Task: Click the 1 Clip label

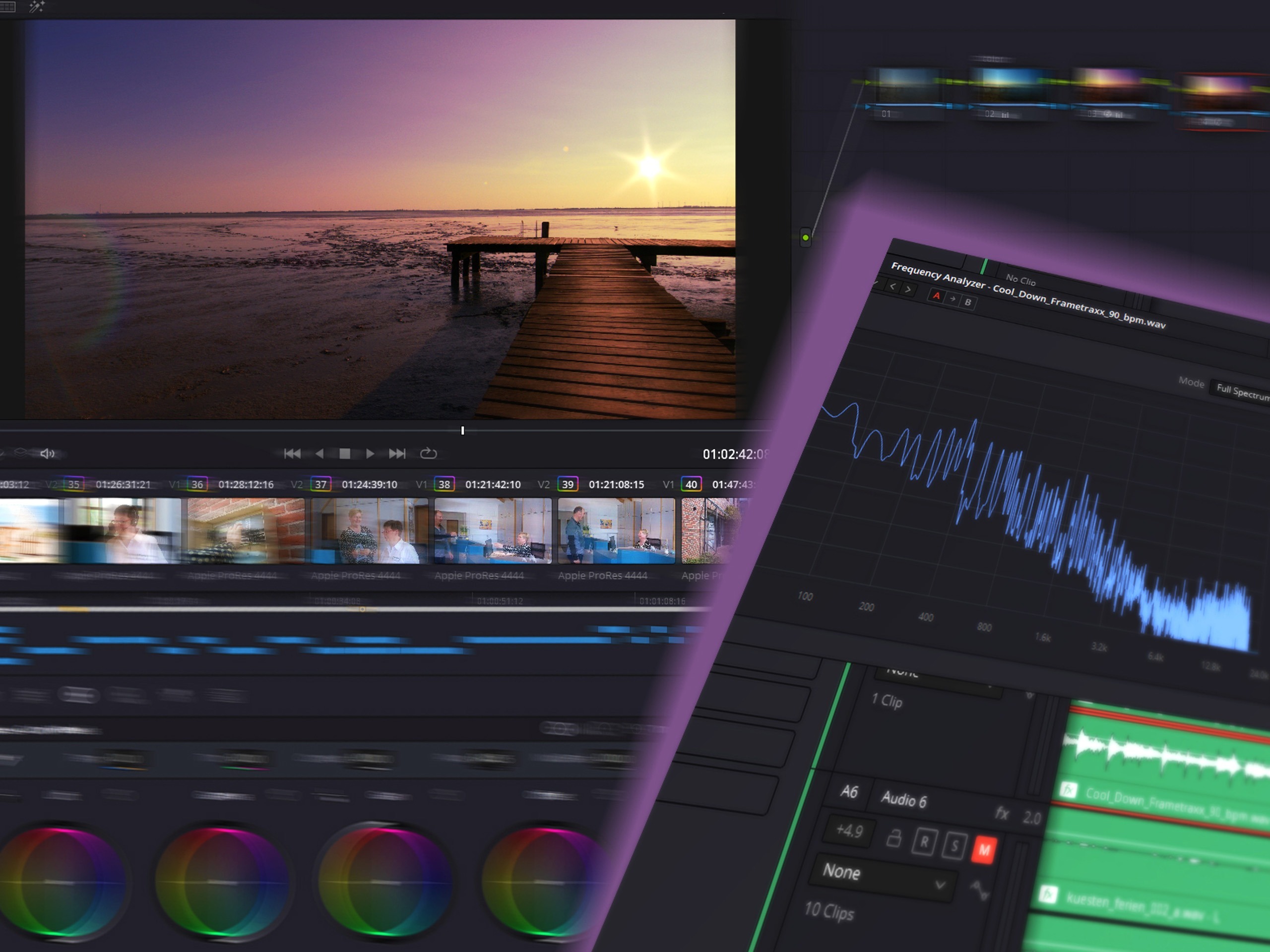Action: (887, 701)
